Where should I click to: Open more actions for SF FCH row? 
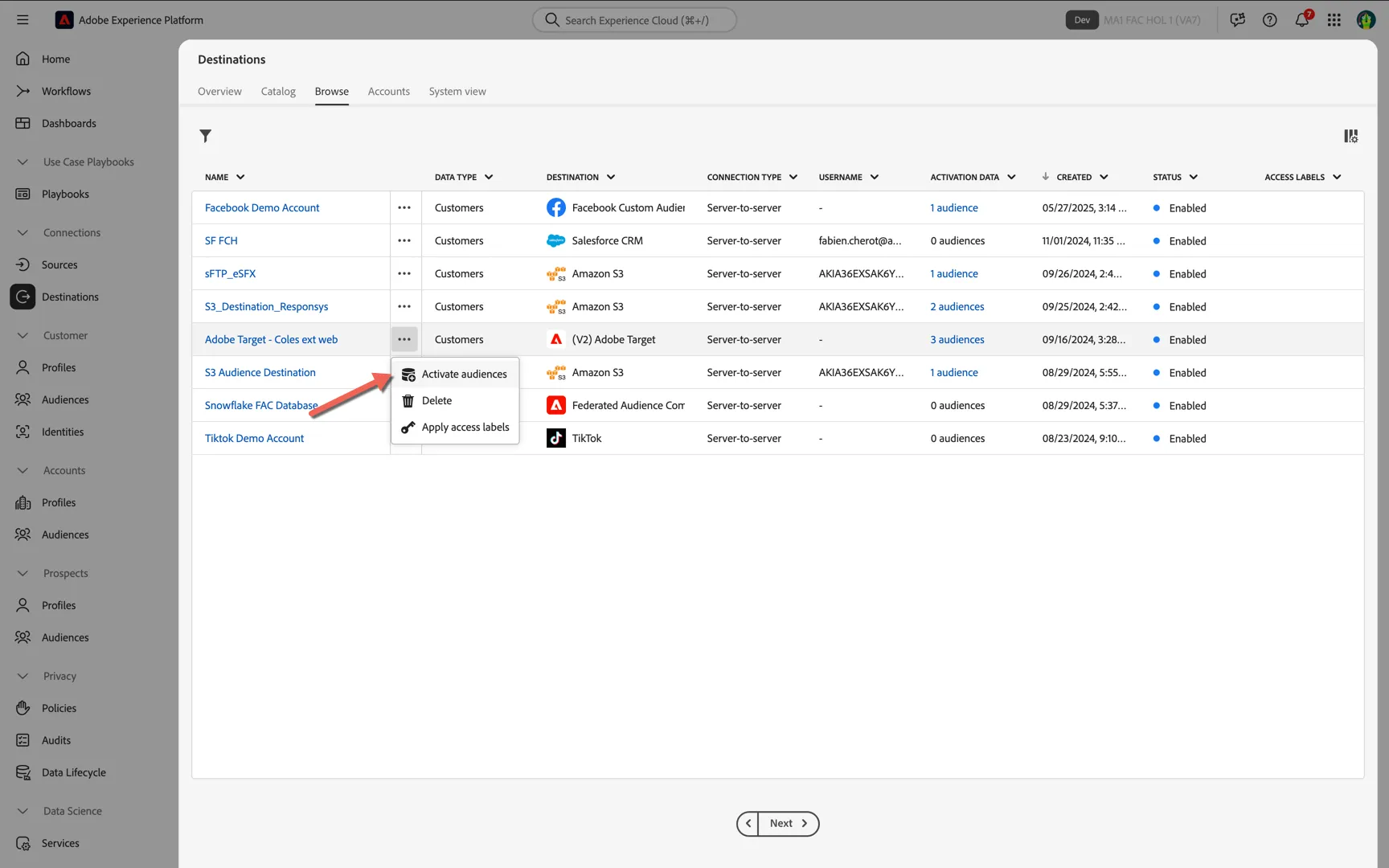404,240
